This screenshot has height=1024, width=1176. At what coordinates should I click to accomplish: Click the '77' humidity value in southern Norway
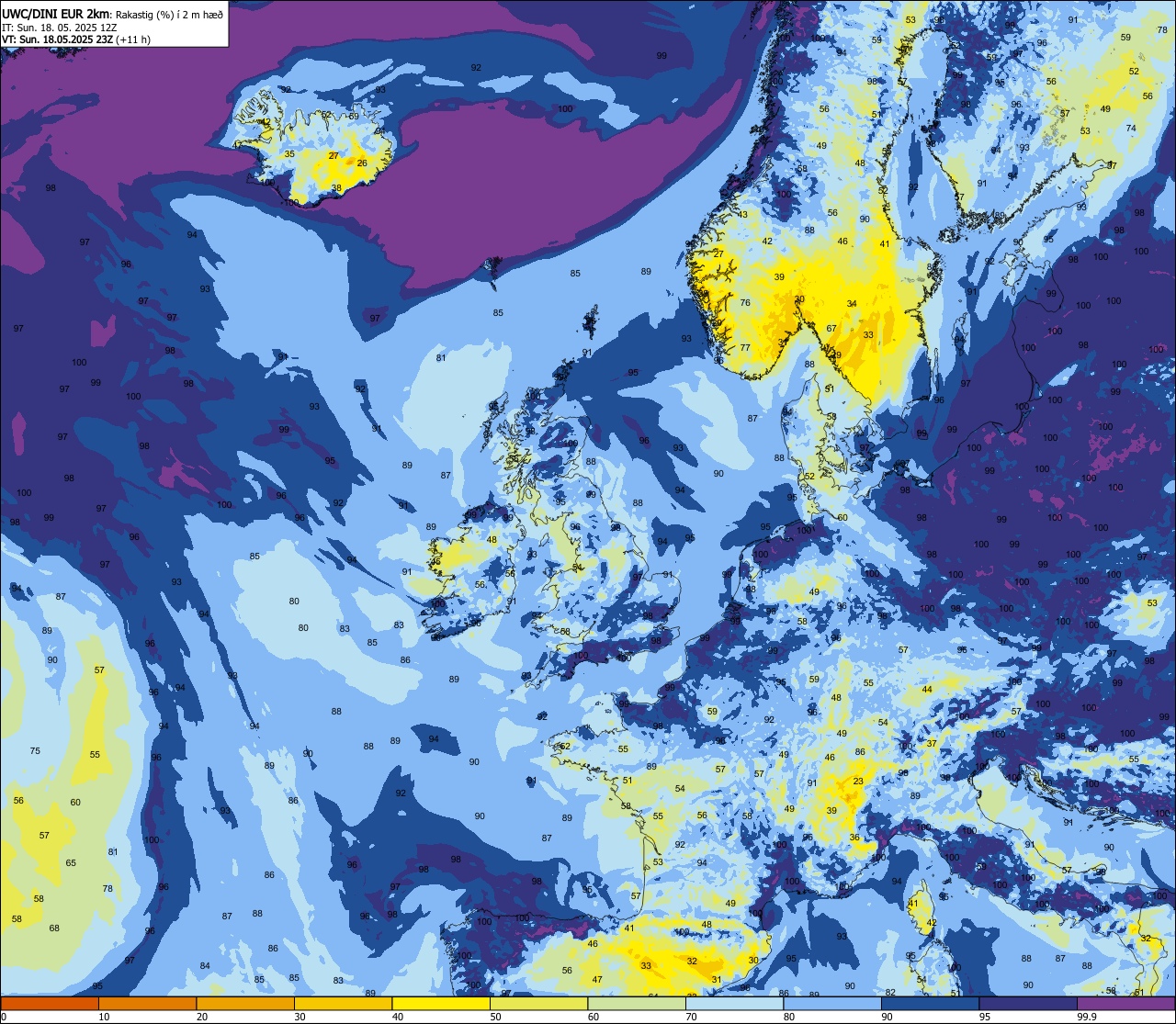point(745,348)
